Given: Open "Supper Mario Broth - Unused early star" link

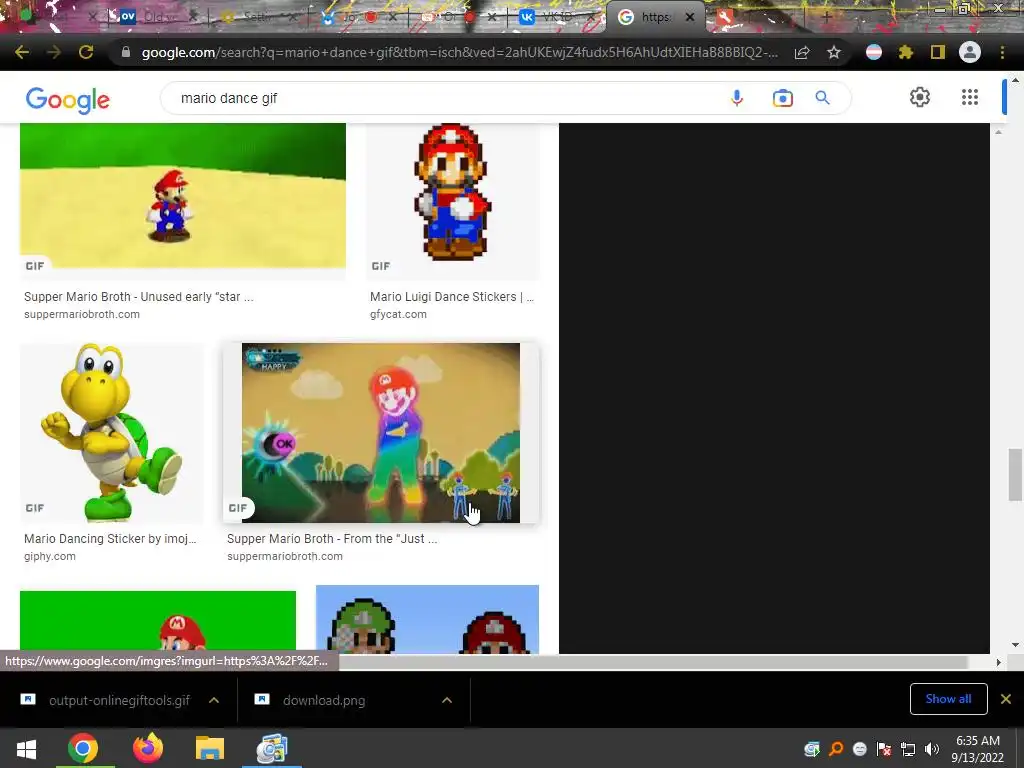Looking at the screenshot, I should pyautogui.click(x=138, y=296).
